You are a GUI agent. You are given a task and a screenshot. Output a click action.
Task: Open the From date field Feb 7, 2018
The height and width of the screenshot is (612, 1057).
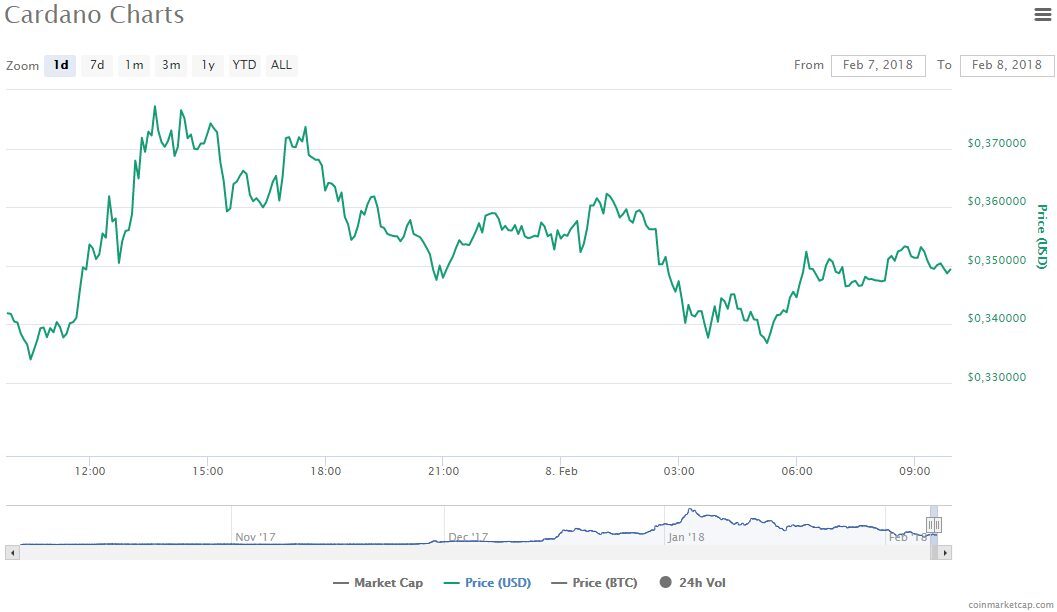click(x=878, y=65)
